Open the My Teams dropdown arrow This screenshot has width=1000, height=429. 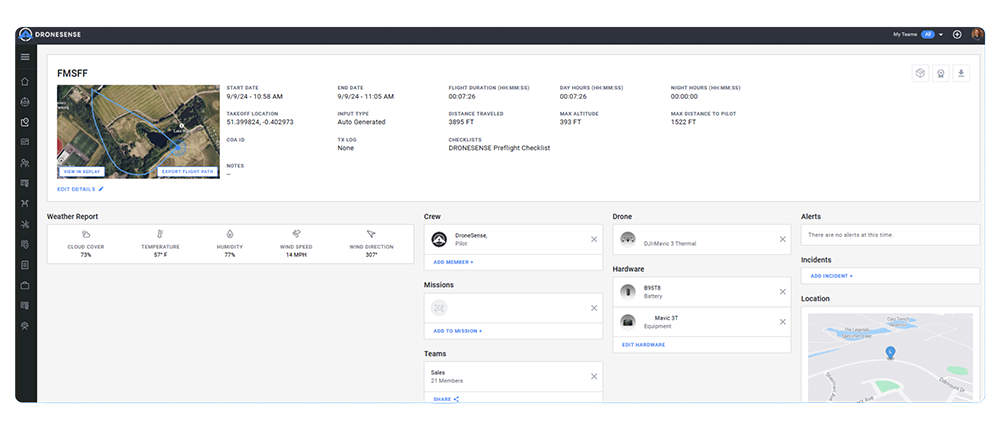941,34
